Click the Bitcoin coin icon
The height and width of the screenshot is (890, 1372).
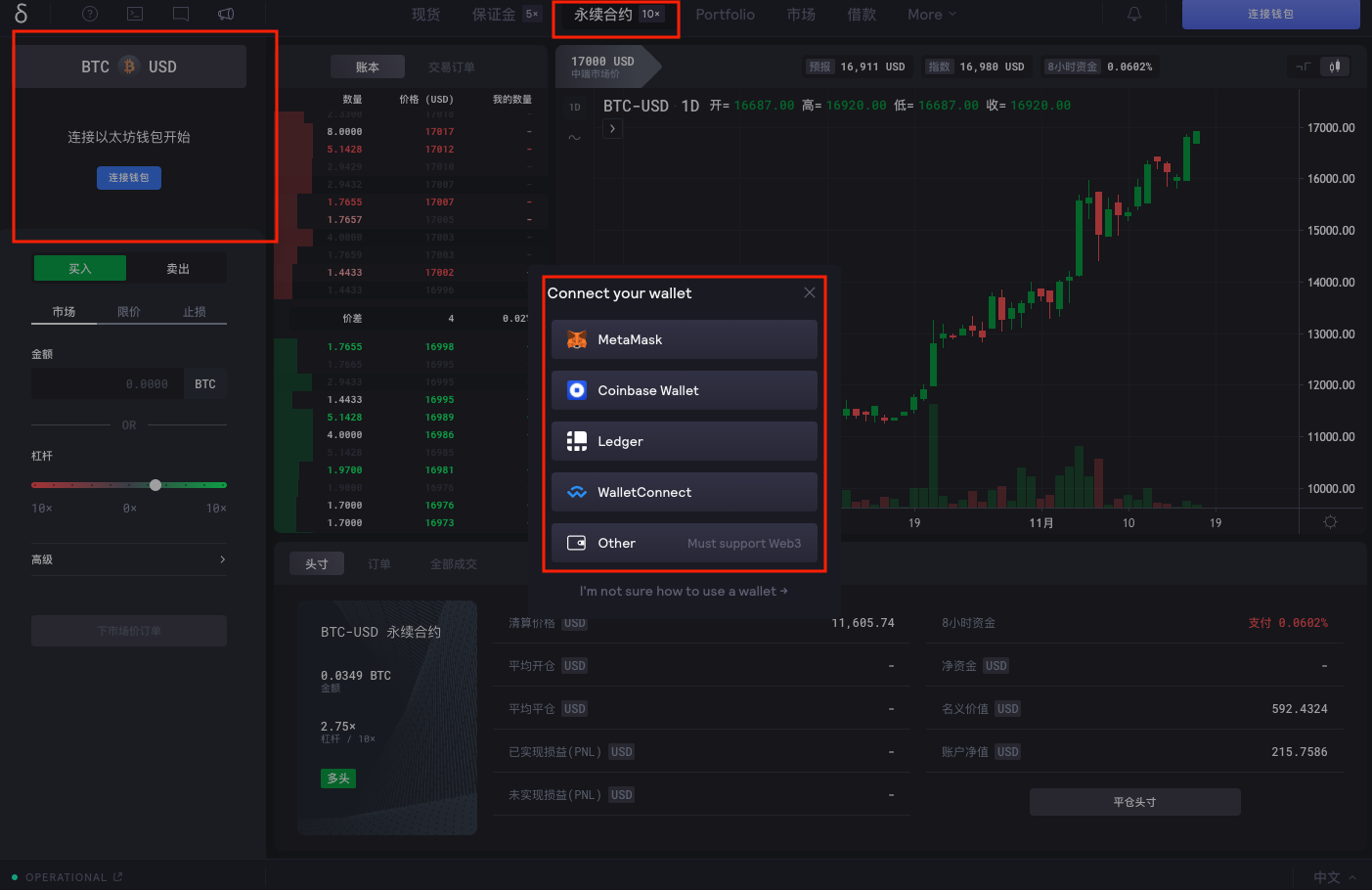pyautogui.click(x=129, y=67)
